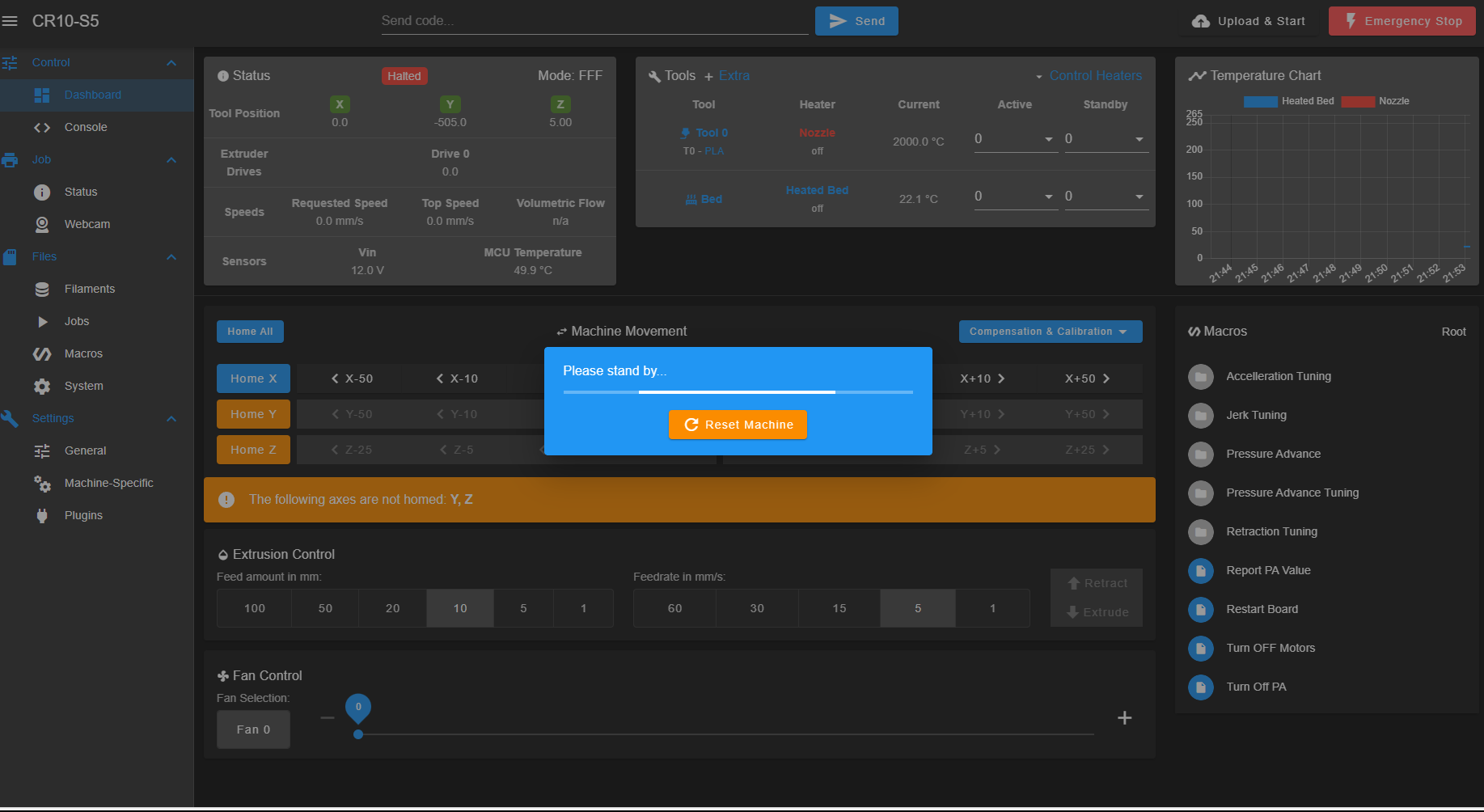Click the Filaments database icon

tap(42, 289)
